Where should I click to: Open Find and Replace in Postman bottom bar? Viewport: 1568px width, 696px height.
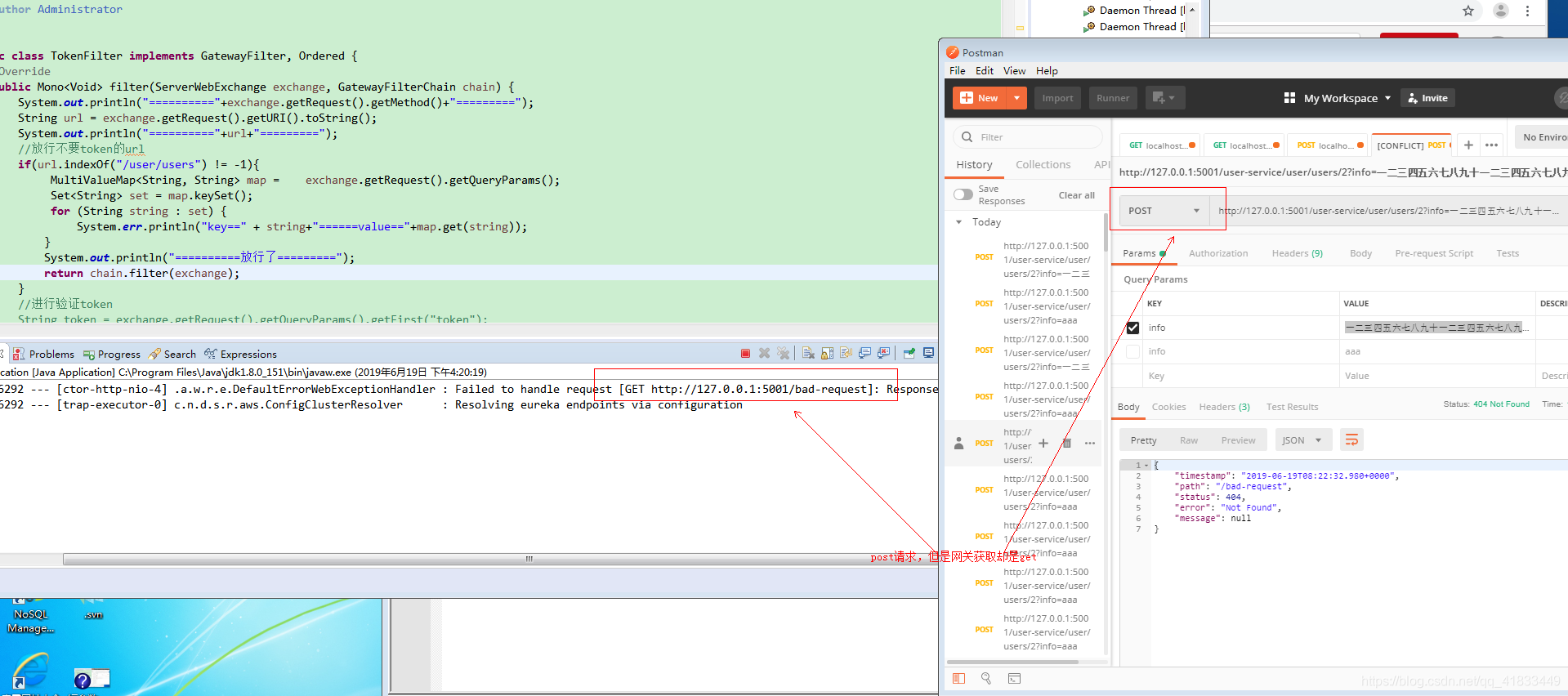(x=986, y=679)
